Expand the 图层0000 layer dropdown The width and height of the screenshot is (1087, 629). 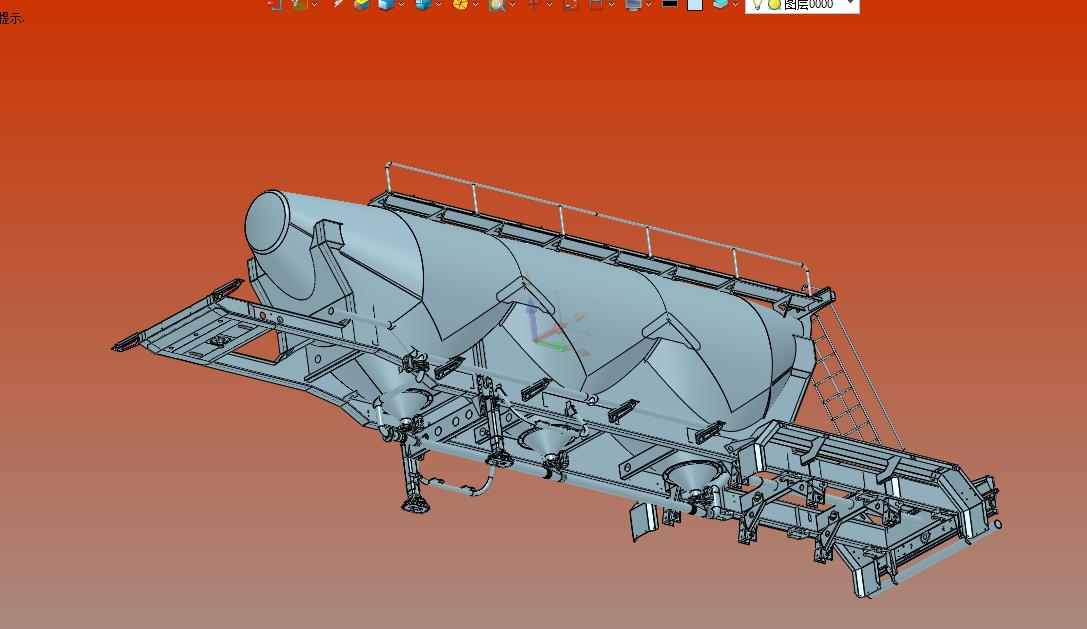coord(851,3)
